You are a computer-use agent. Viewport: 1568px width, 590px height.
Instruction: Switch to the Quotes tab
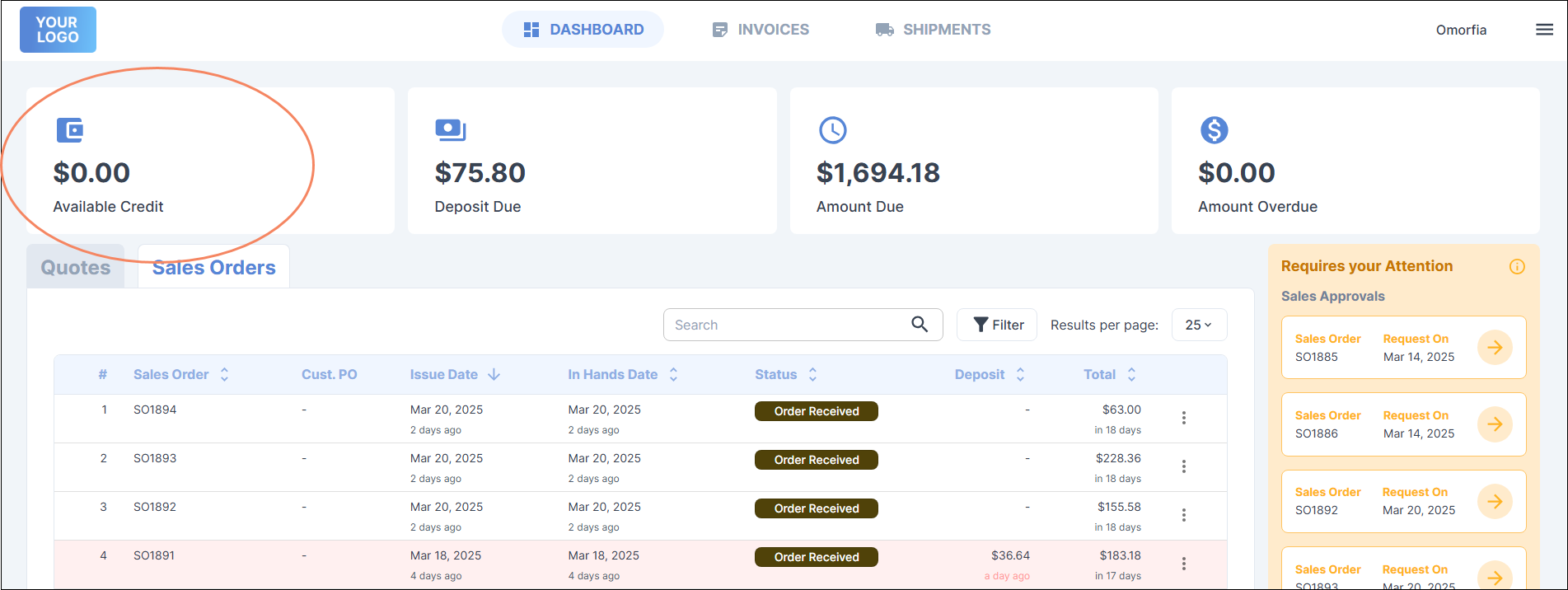click(x=76, y=267)
